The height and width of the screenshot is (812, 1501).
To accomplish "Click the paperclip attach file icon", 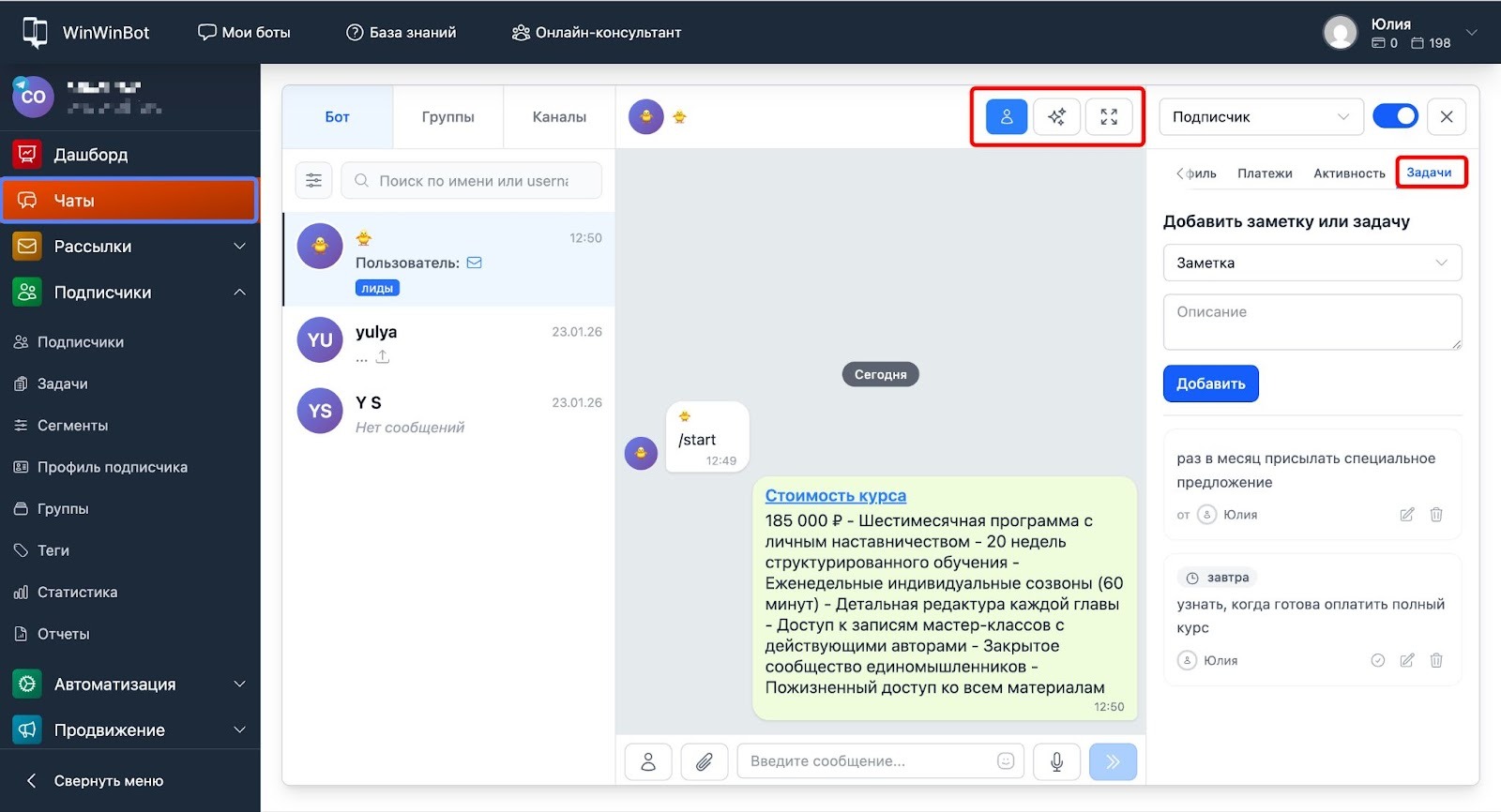I will tap(704, 761).
